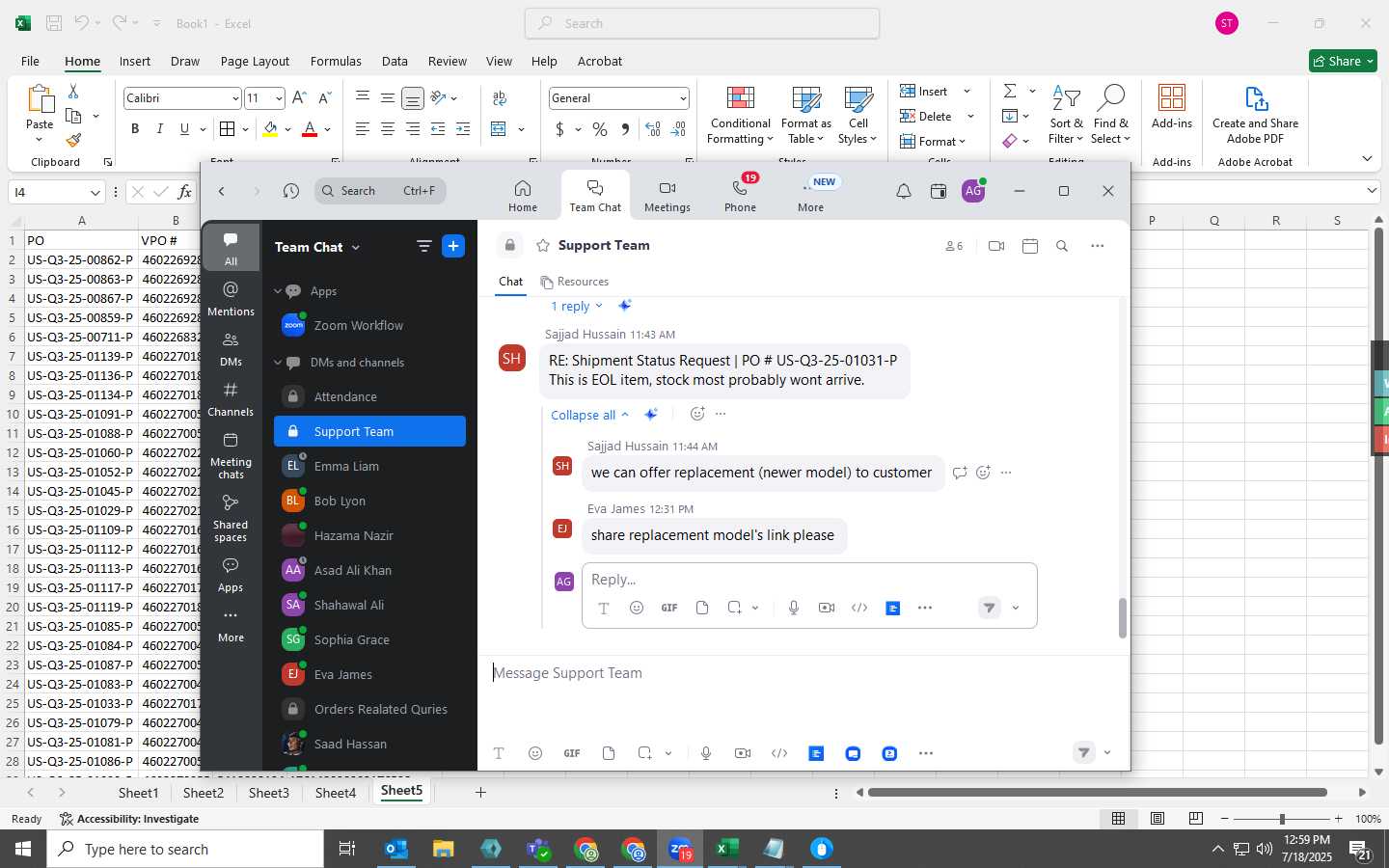
Task: Switch to Page Break Preview in status bar
Action: click(x=1195, y=818)
